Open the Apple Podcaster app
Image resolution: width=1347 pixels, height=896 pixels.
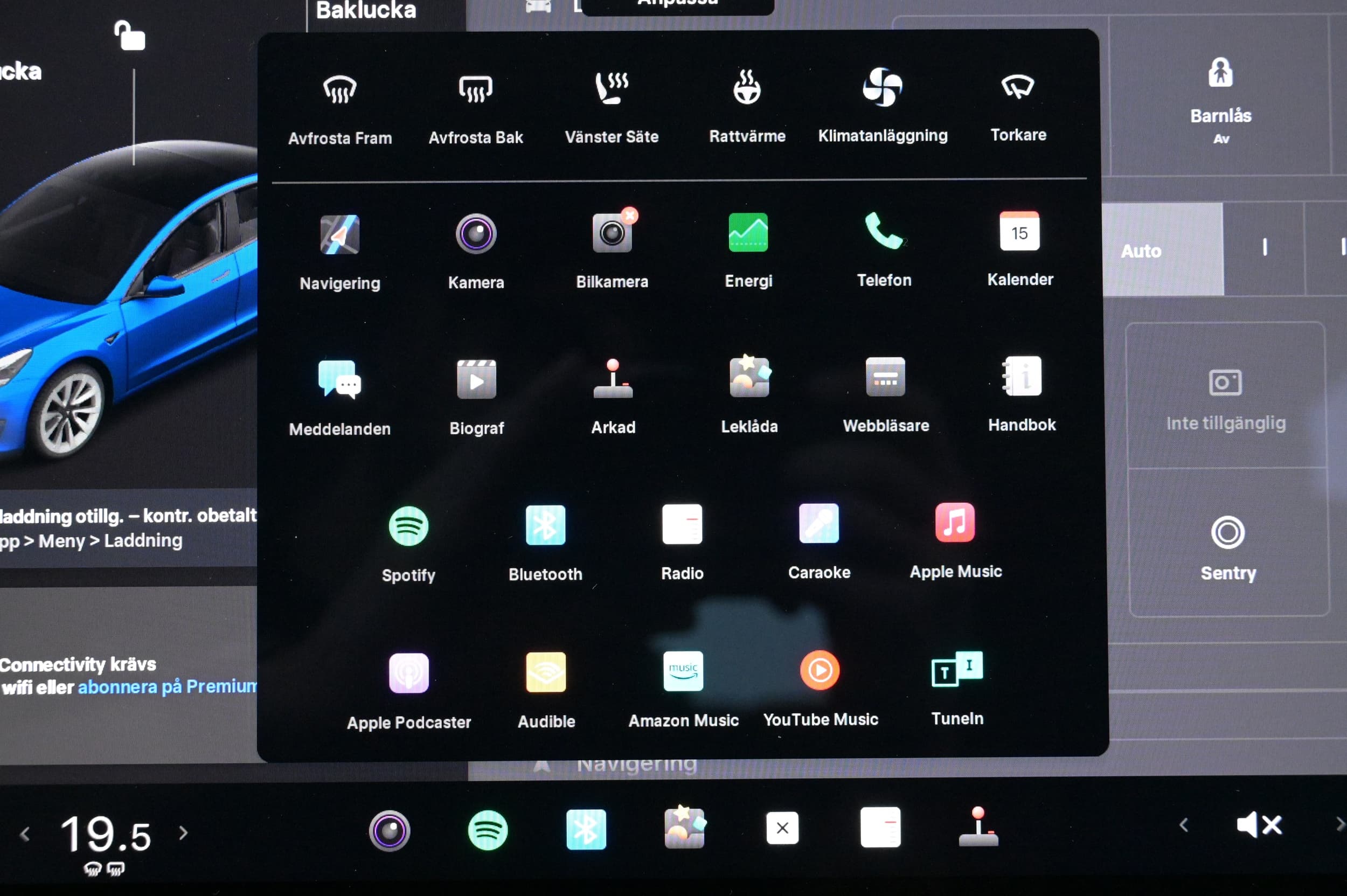408,691
